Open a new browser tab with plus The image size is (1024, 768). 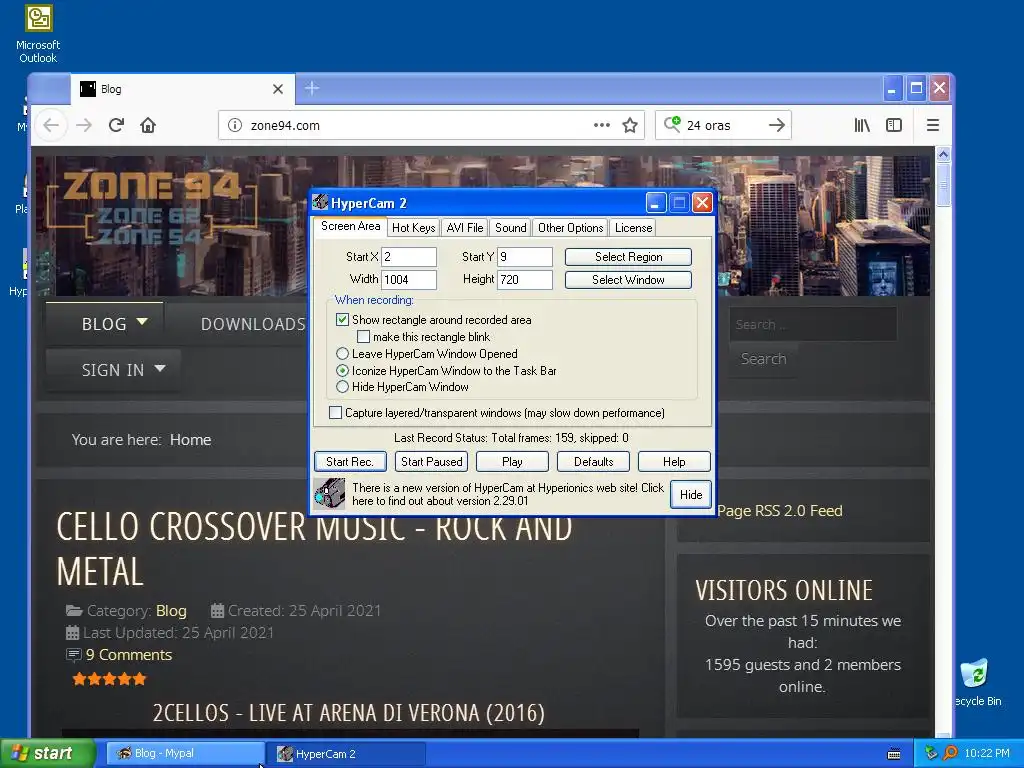click(312, 88)
